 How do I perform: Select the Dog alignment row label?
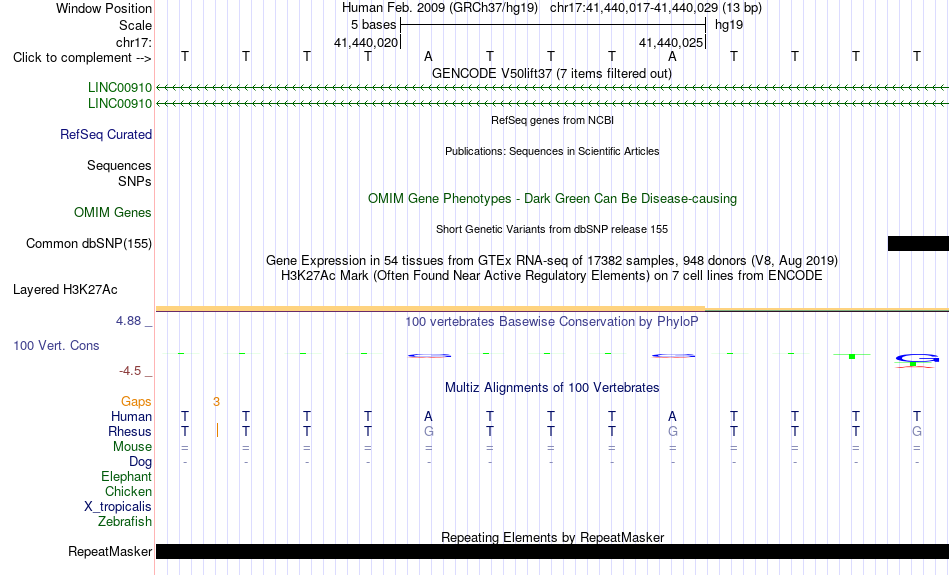pyautogui.click(x=140, y=462)
